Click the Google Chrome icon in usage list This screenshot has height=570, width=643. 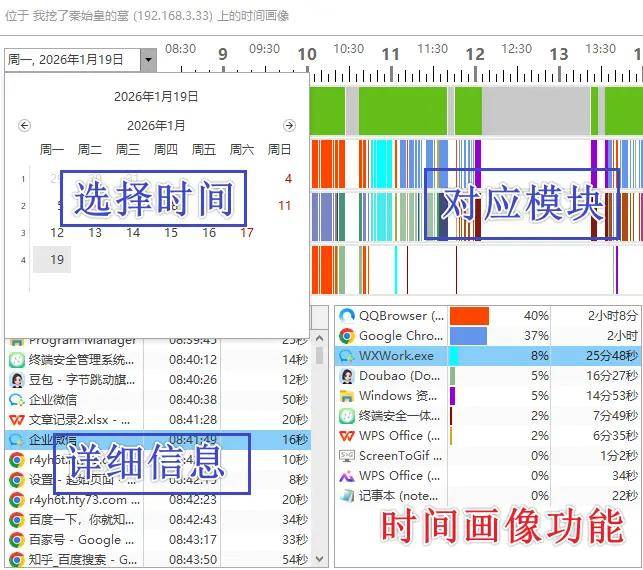click(x=347, y=336)
